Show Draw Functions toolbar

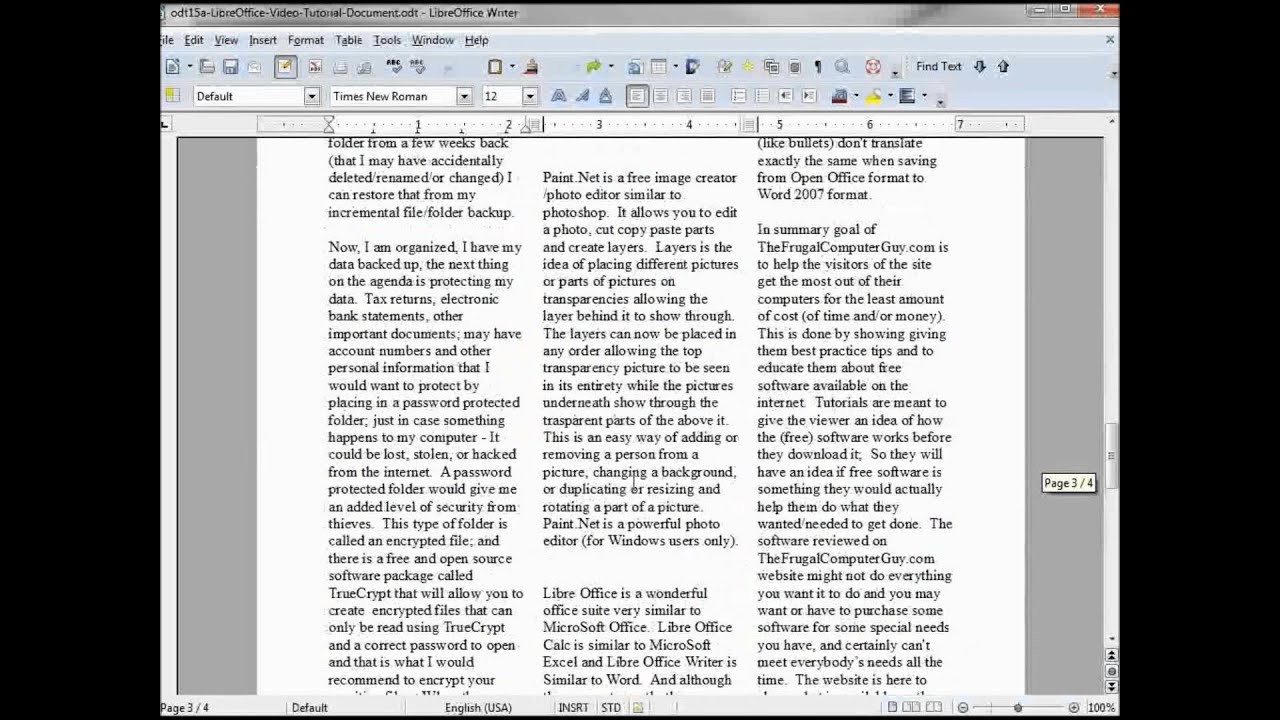click(x=693, y=67)
